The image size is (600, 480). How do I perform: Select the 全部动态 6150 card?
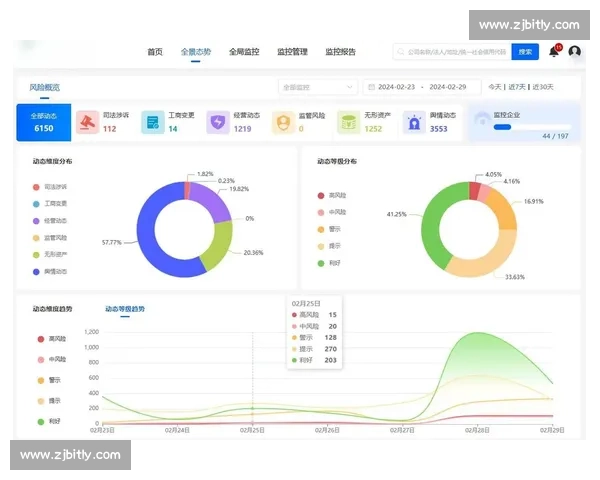tap(43, 122)
